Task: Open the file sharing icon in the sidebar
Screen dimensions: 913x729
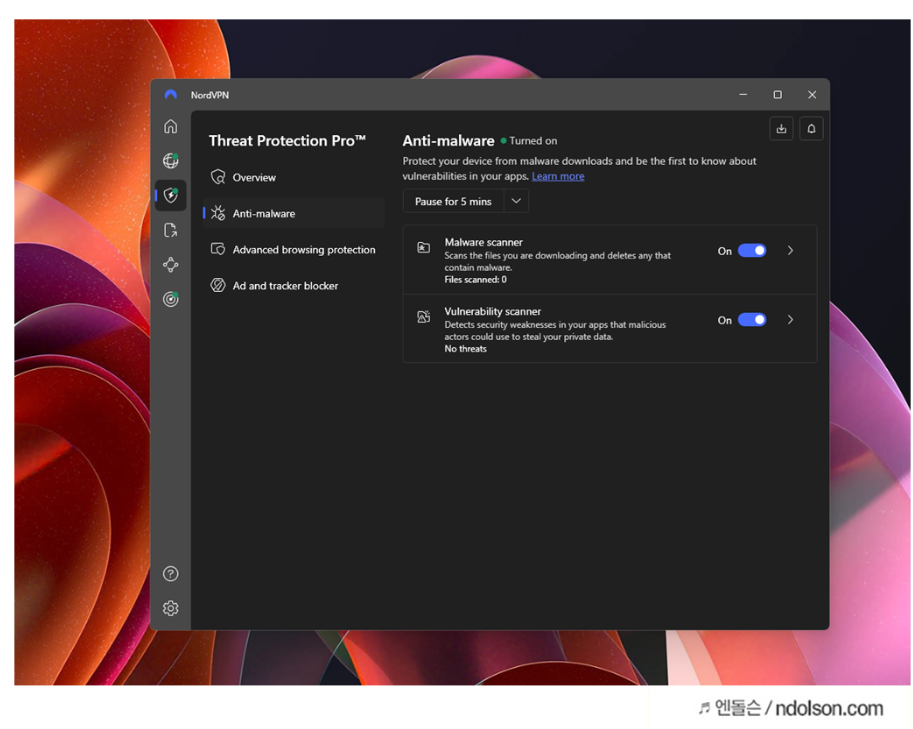Action: [171, 230]
